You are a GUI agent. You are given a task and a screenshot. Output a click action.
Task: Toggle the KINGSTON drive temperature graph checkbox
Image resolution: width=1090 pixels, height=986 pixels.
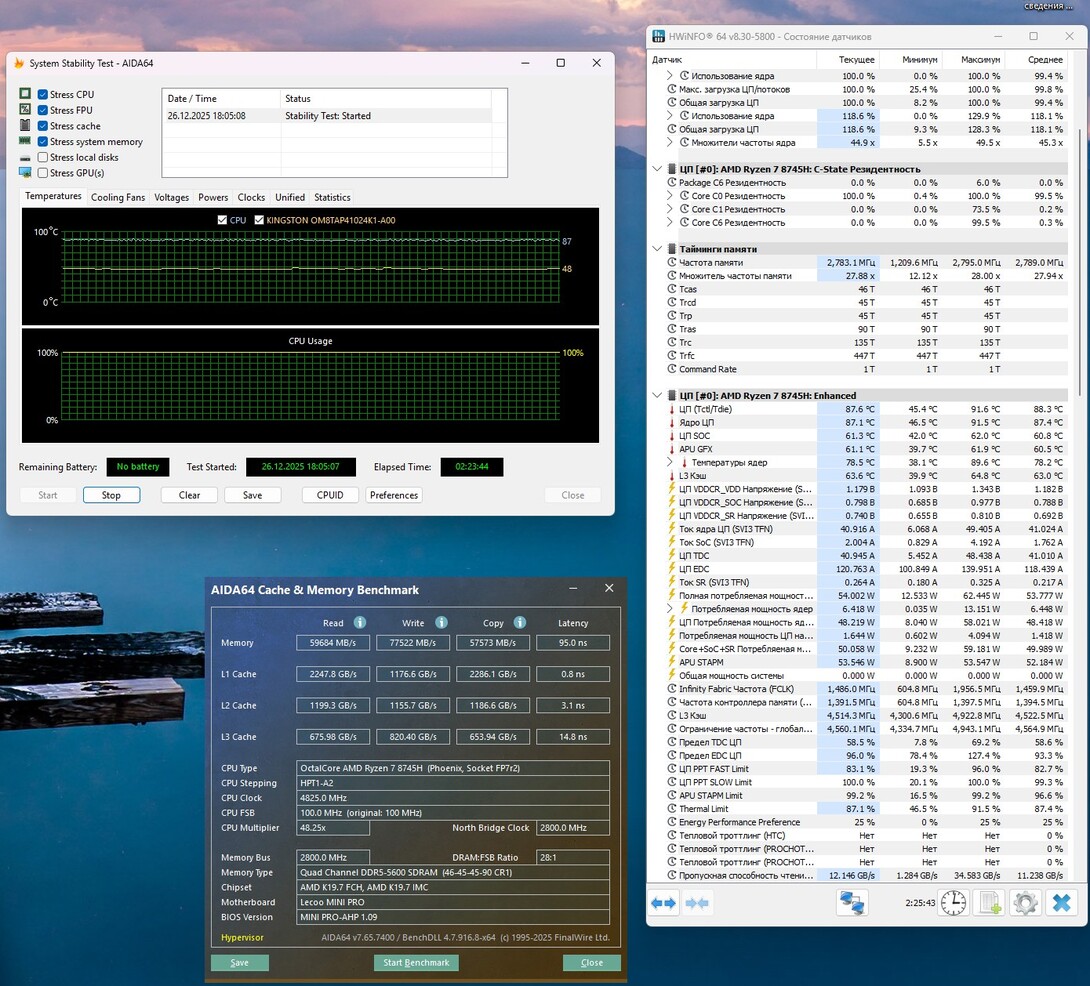(260, 220)
